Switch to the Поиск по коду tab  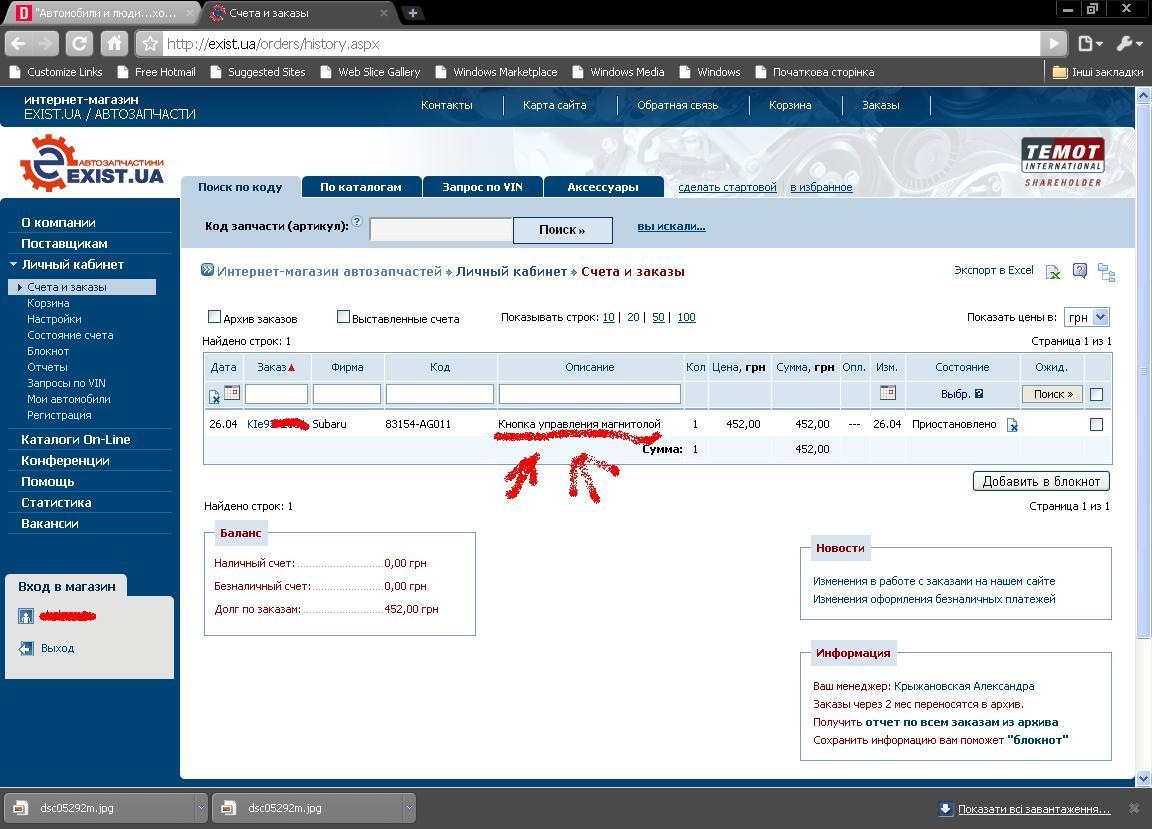point(240,187)
